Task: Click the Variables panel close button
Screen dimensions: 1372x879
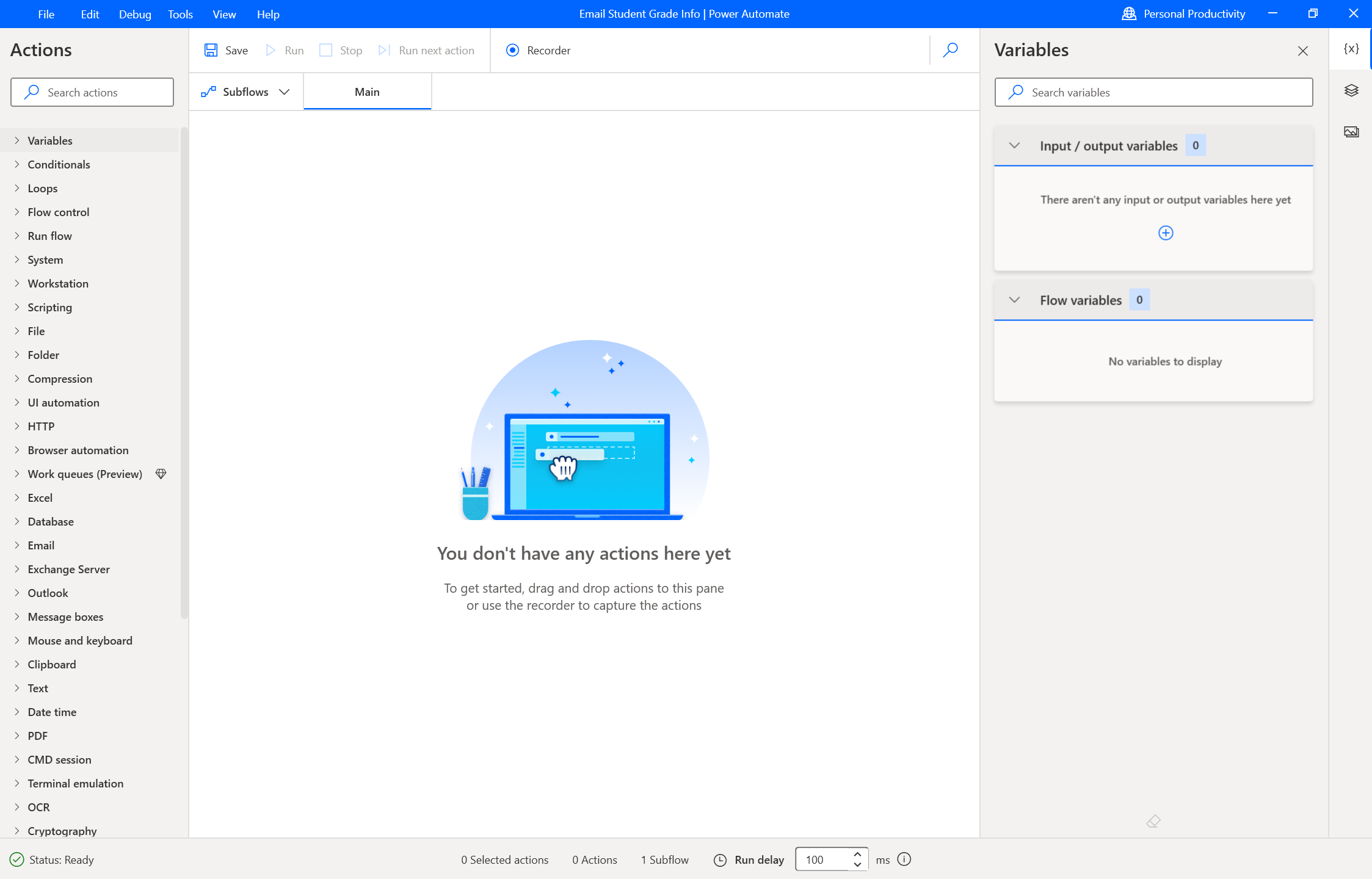Action: (1303, 51)
